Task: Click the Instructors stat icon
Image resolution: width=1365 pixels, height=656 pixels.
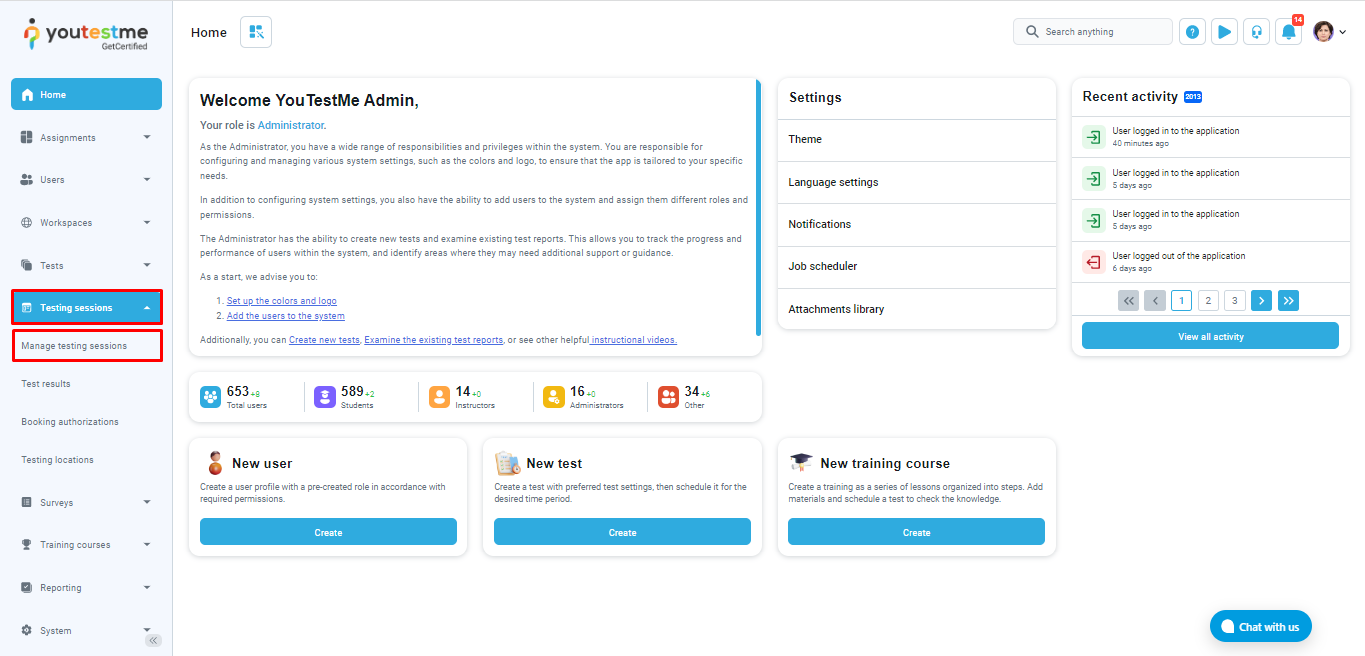Action: tap(439, 397)
